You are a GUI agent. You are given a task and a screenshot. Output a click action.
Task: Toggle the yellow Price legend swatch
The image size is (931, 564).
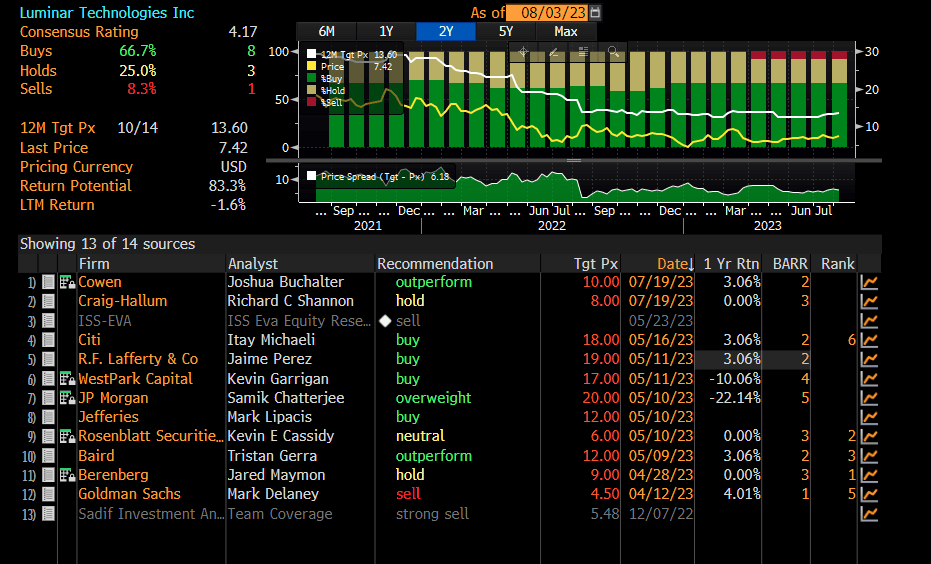point(311,66)
